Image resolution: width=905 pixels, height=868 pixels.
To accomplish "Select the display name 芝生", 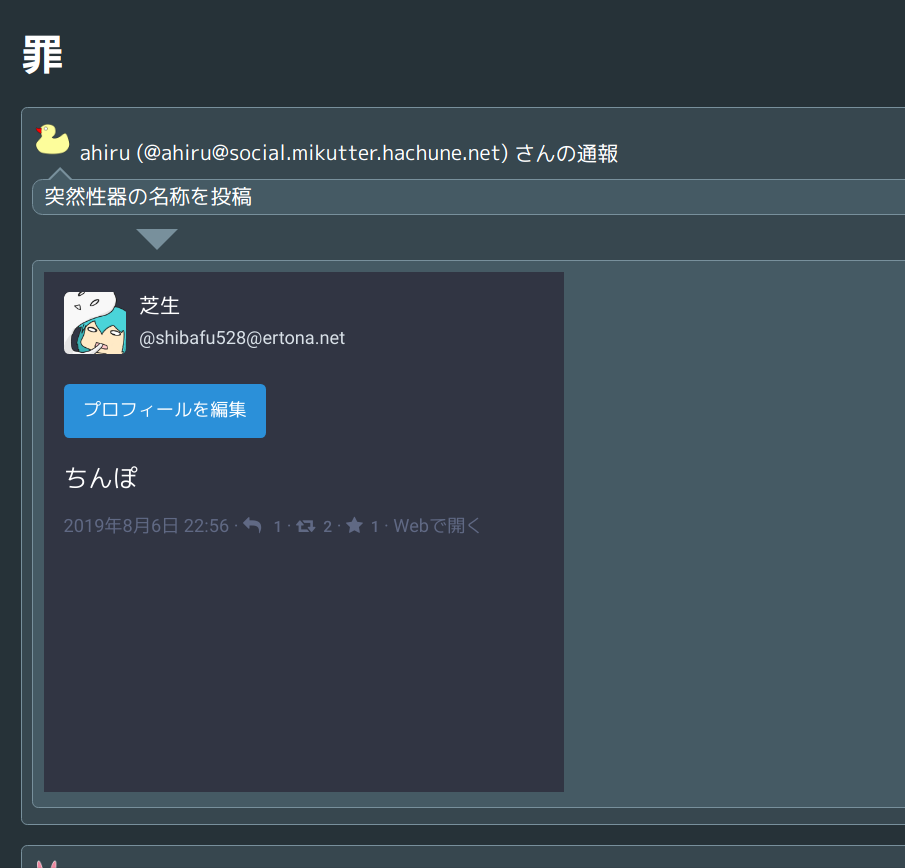I will [159, 306].
